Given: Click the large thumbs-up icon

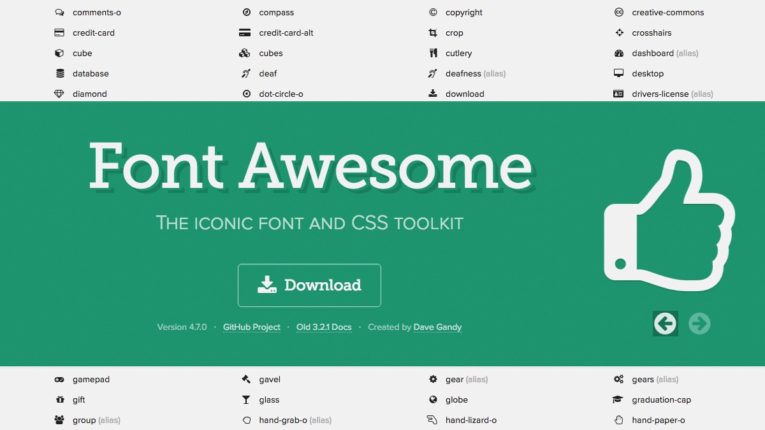Looking at the screenshot, I should coord(669,221).
